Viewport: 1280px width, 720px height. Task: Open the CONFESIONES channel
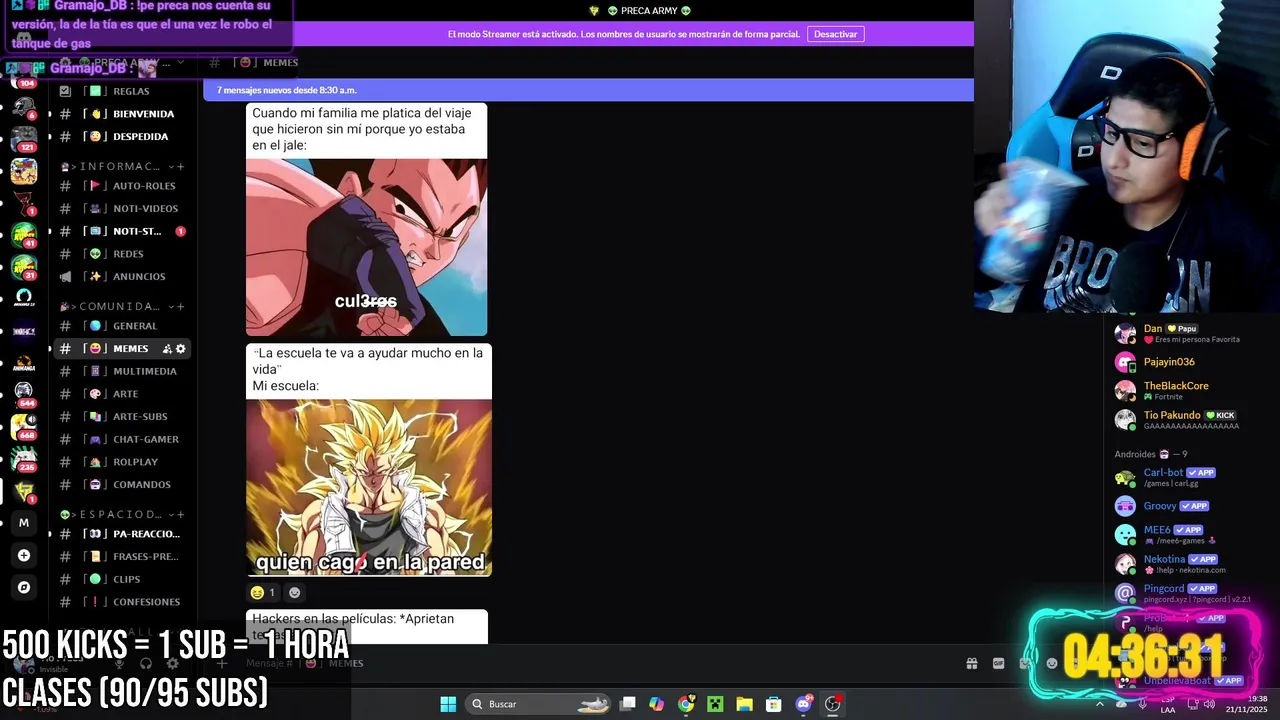(x=122, y=602)
